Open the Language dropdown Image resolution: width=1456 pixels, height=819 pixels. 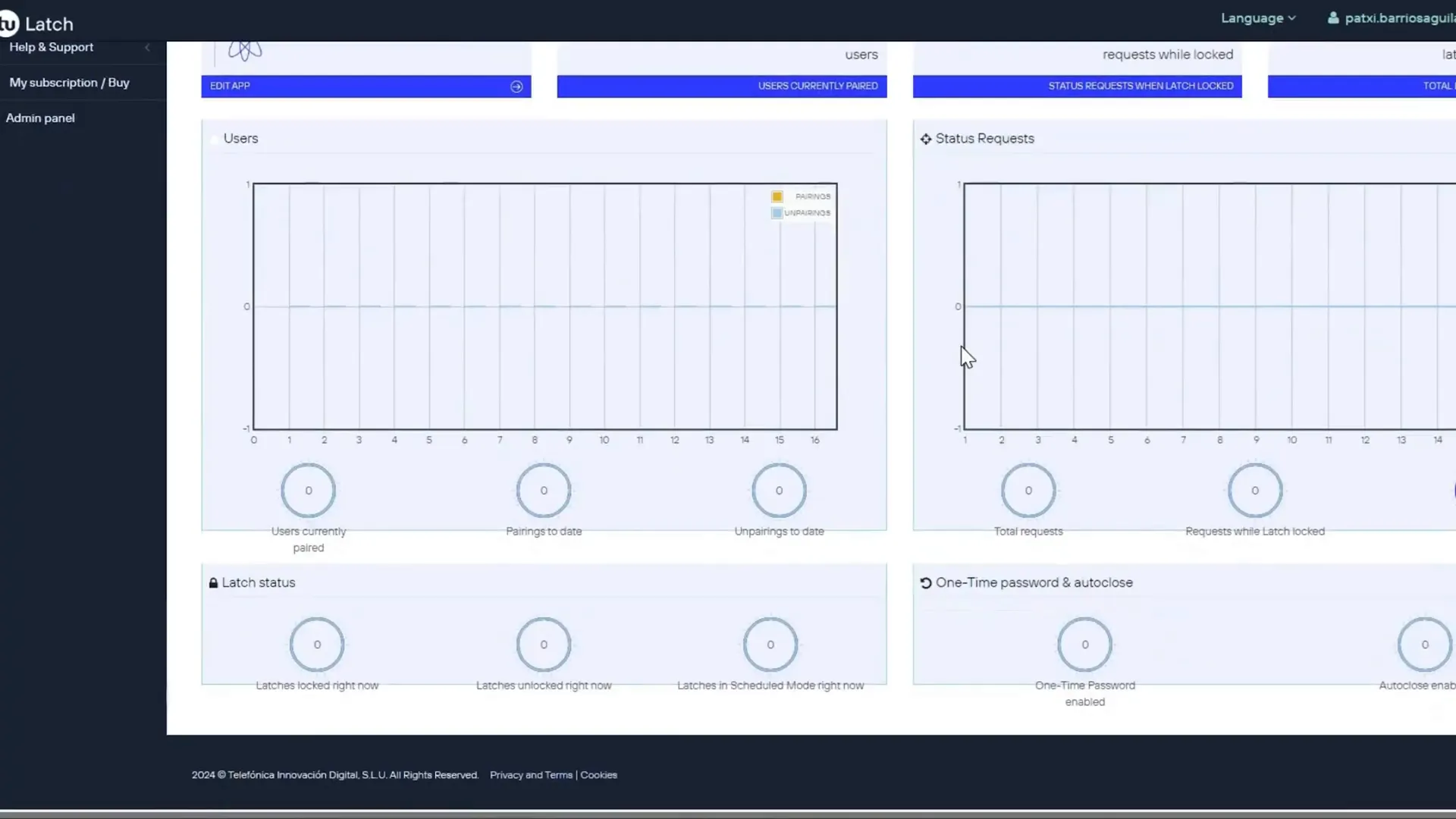1258,18
